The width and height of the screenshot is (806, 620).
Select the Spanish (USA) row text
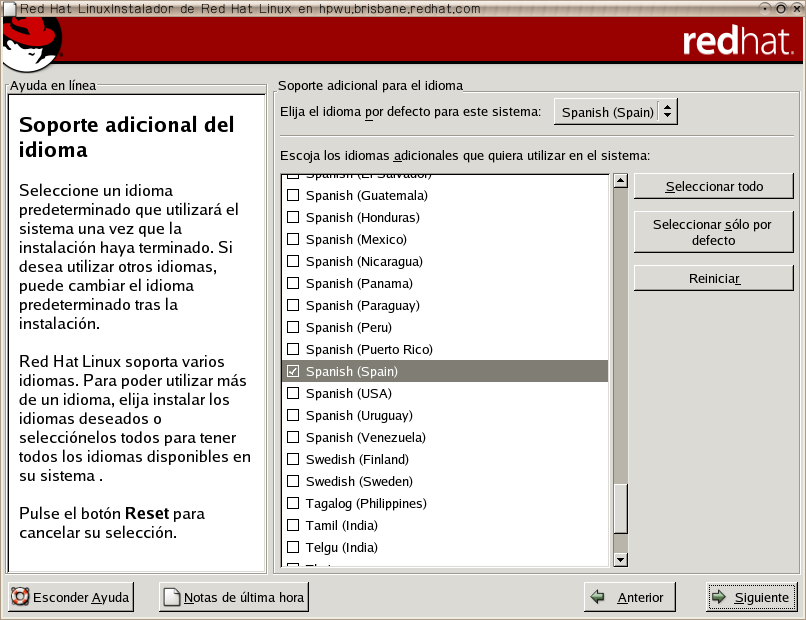349,394
